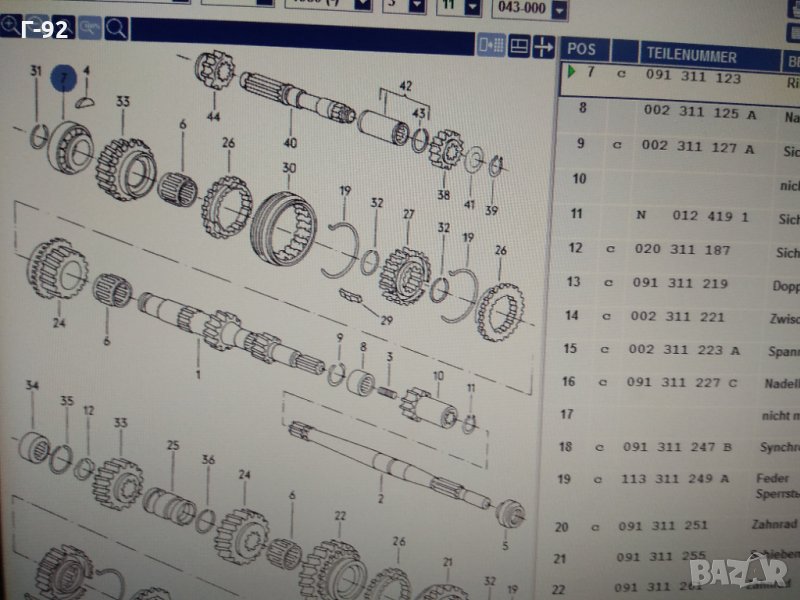This screenshot has width=800, height=600.
Task: Switch to the diagram-with-list layout icon
Action: [491, 45]
